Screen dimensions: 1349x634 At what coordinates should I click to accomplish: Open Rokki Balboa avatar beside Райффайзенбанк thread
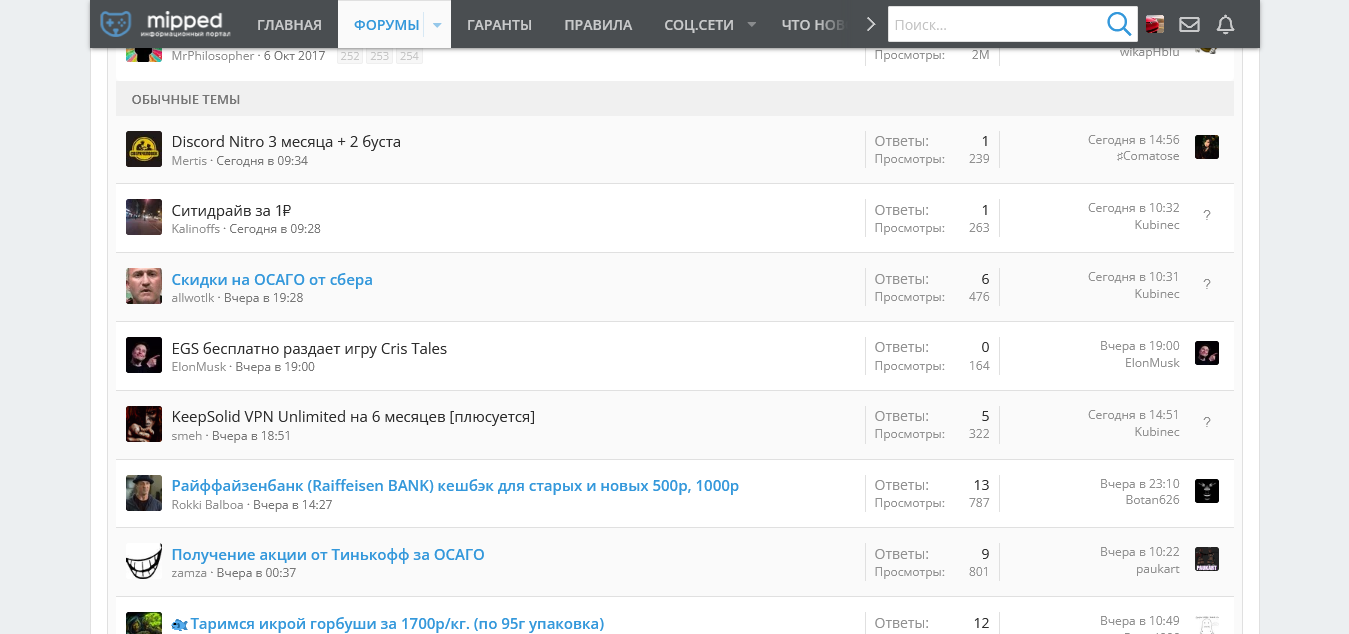click(x=144, y=493)
